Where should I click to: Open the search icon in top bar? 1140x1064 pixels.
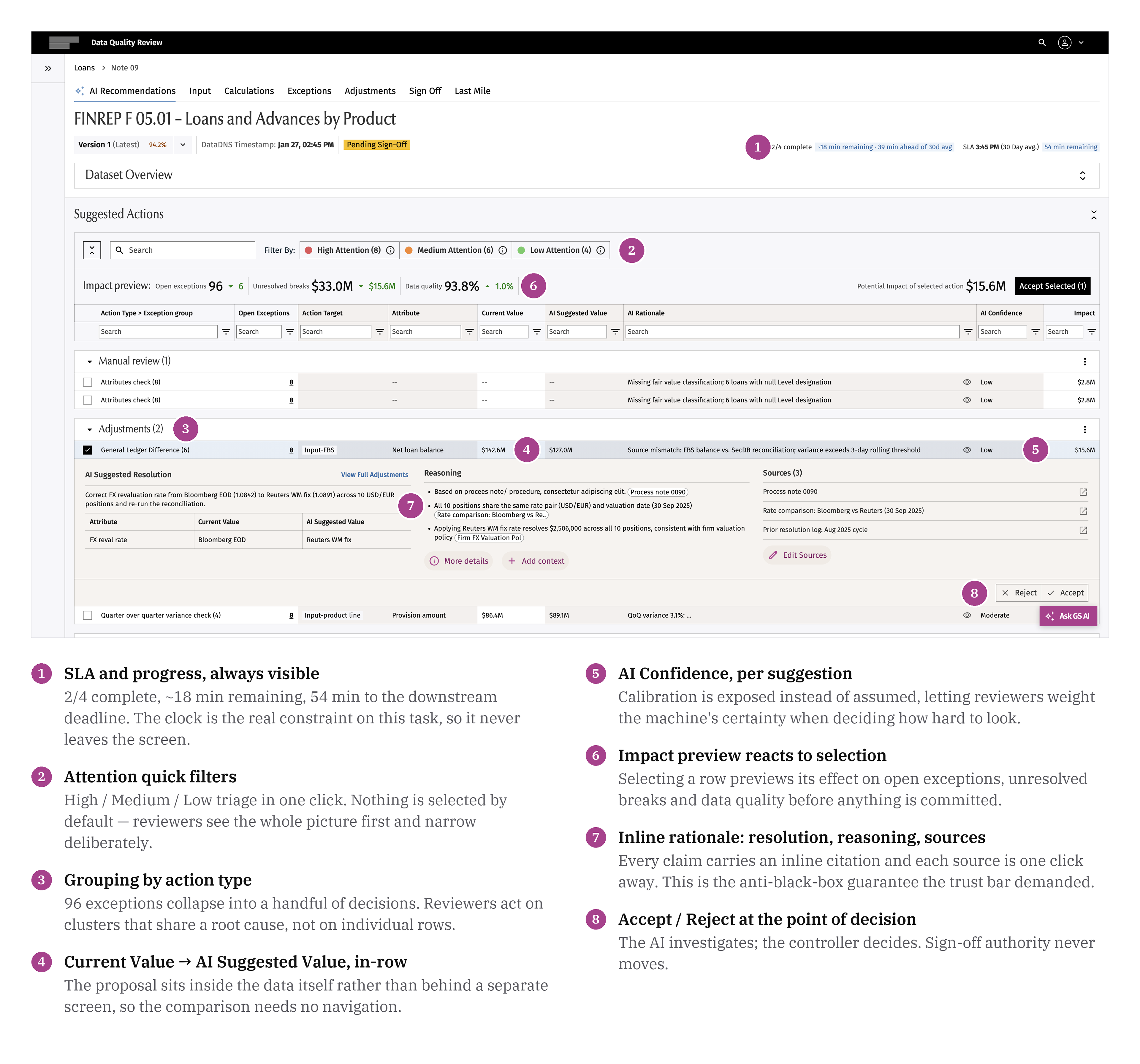(1042, 42)
